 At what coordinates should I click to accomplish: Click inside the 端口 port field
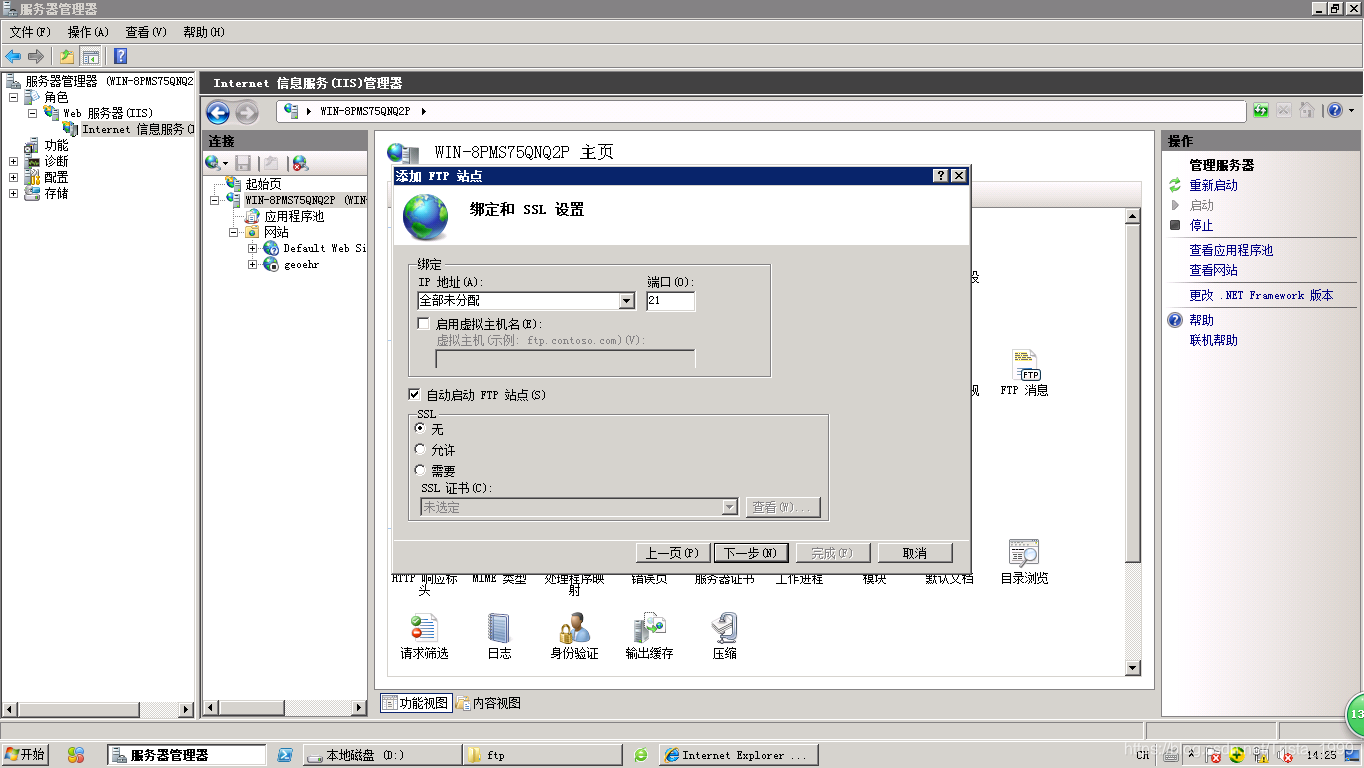pyautogui.click(x=670, y=300)
